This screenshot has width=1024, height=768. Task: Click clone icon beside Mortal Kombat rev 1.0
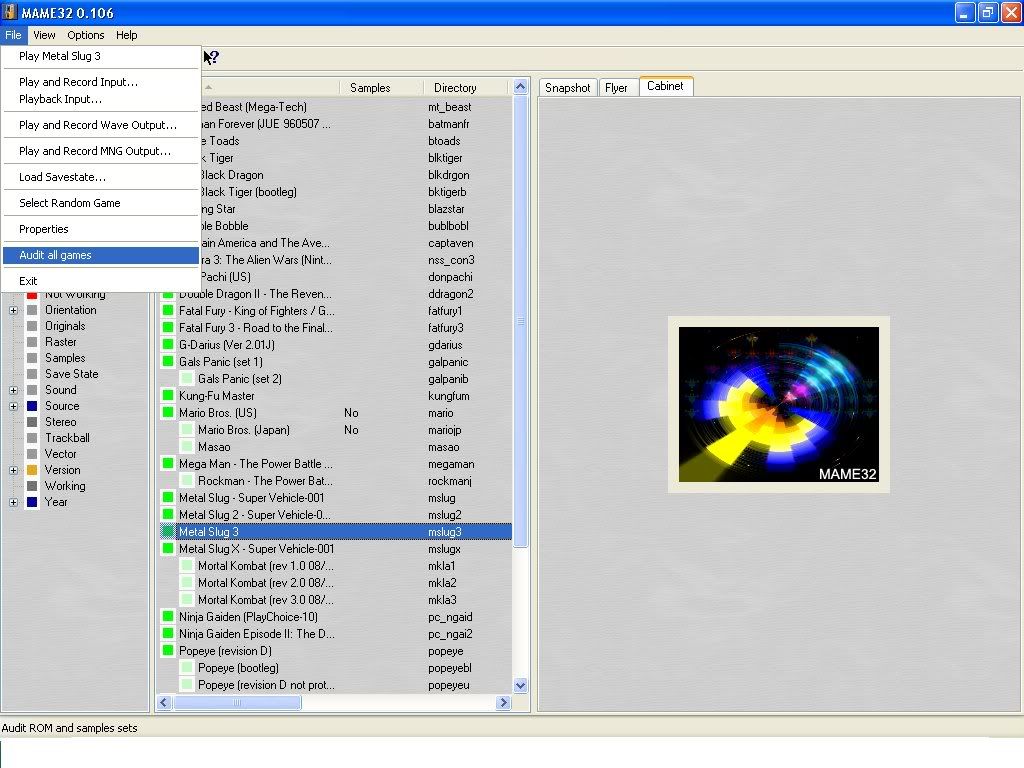[x=187, y=566]
